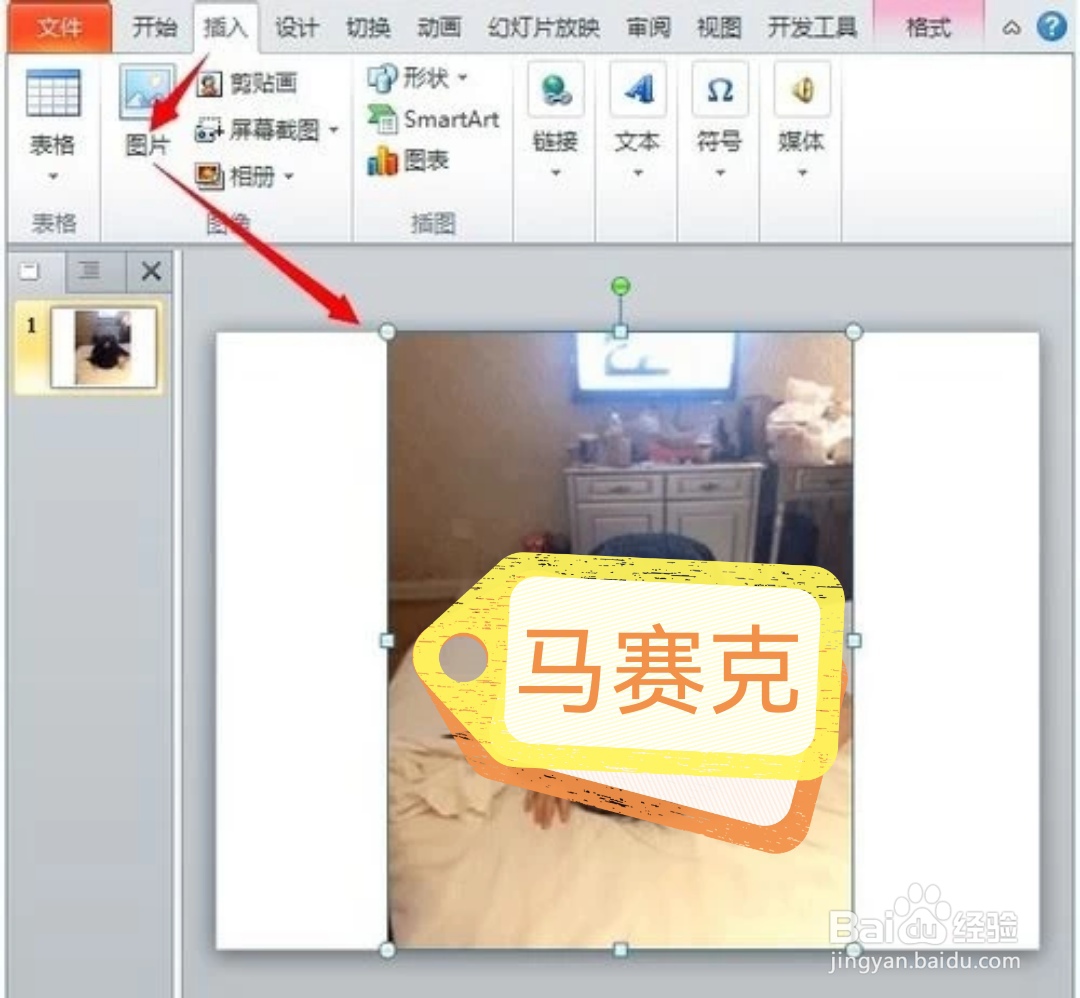Switch to the 插入 tab
Viewport: 1080px width, 998px height.
tap(226, 28)
